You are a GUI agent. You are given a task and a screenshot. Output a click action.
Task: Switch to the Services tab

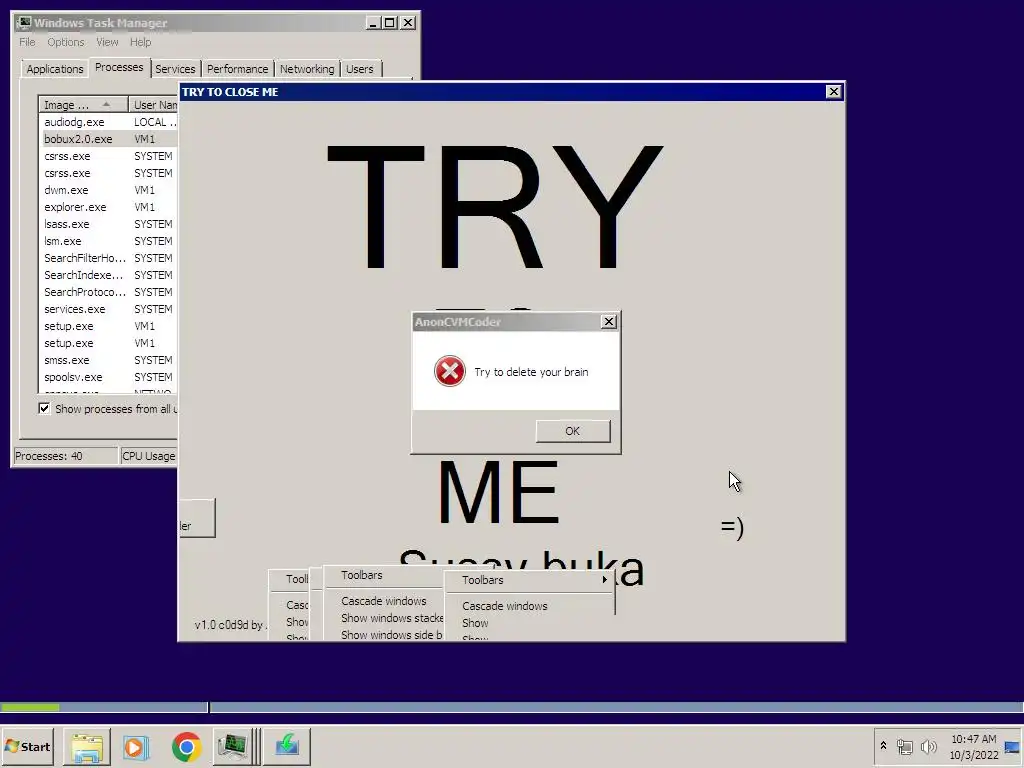click(175, 69)
